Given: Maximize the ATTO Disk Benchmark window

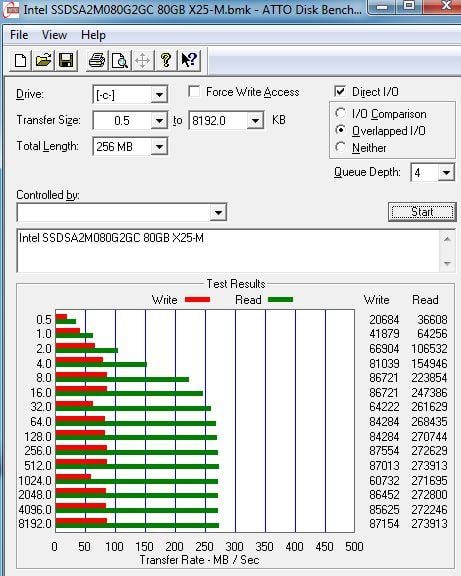Looking at the screenshot, I should point(409,7).
